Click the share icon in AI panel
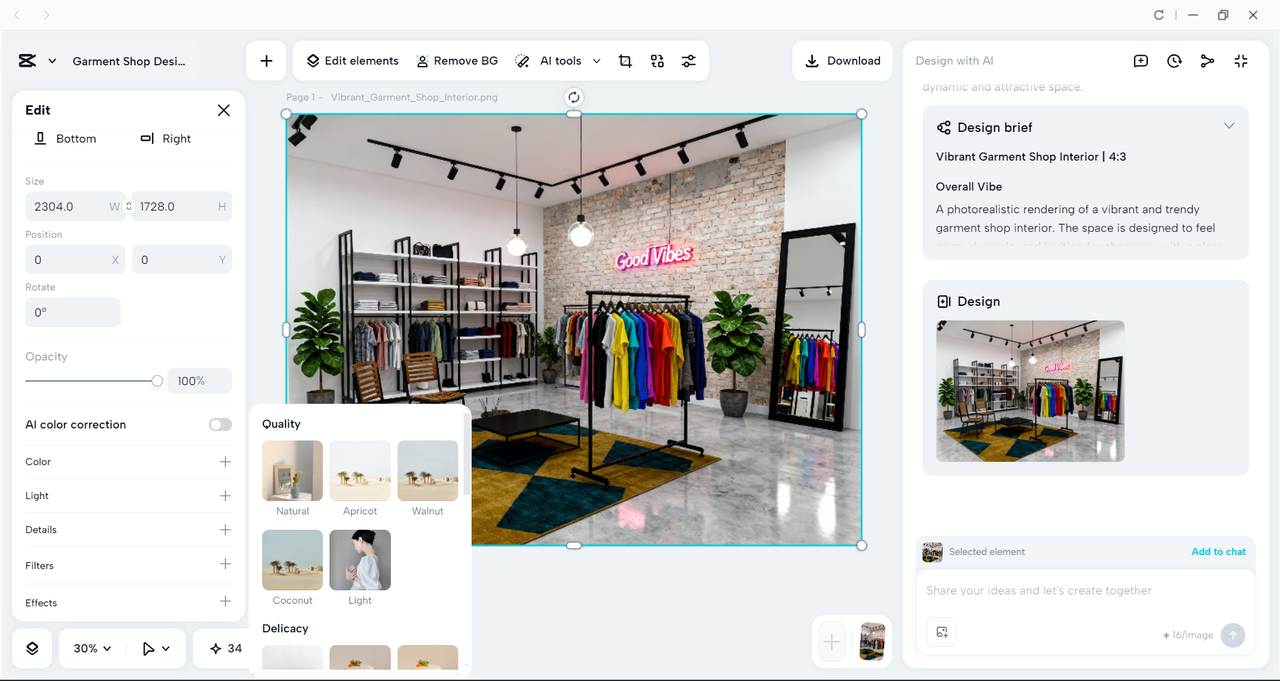 [x=1207, y=61]
